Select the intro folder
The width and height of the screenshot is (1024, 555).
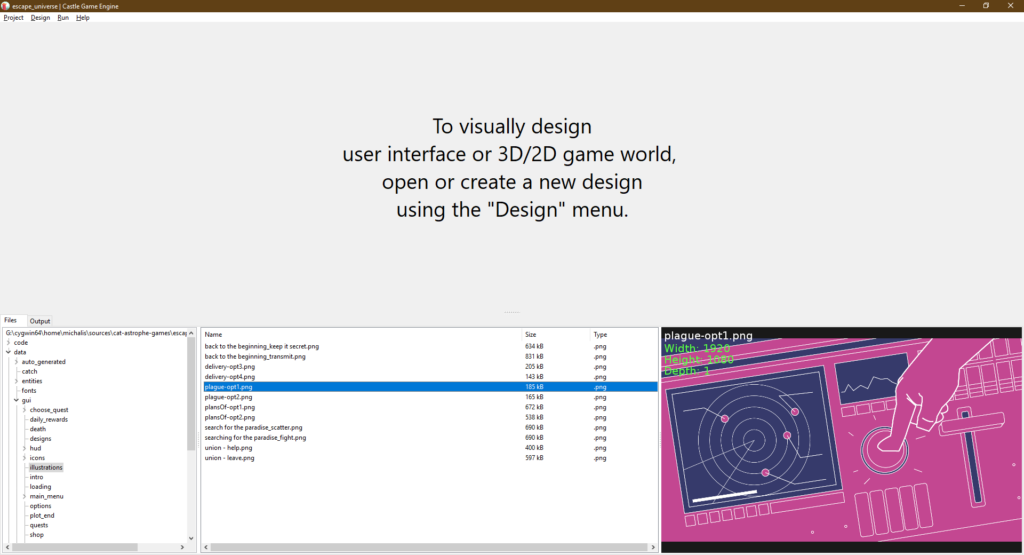(x=36, y=477)
